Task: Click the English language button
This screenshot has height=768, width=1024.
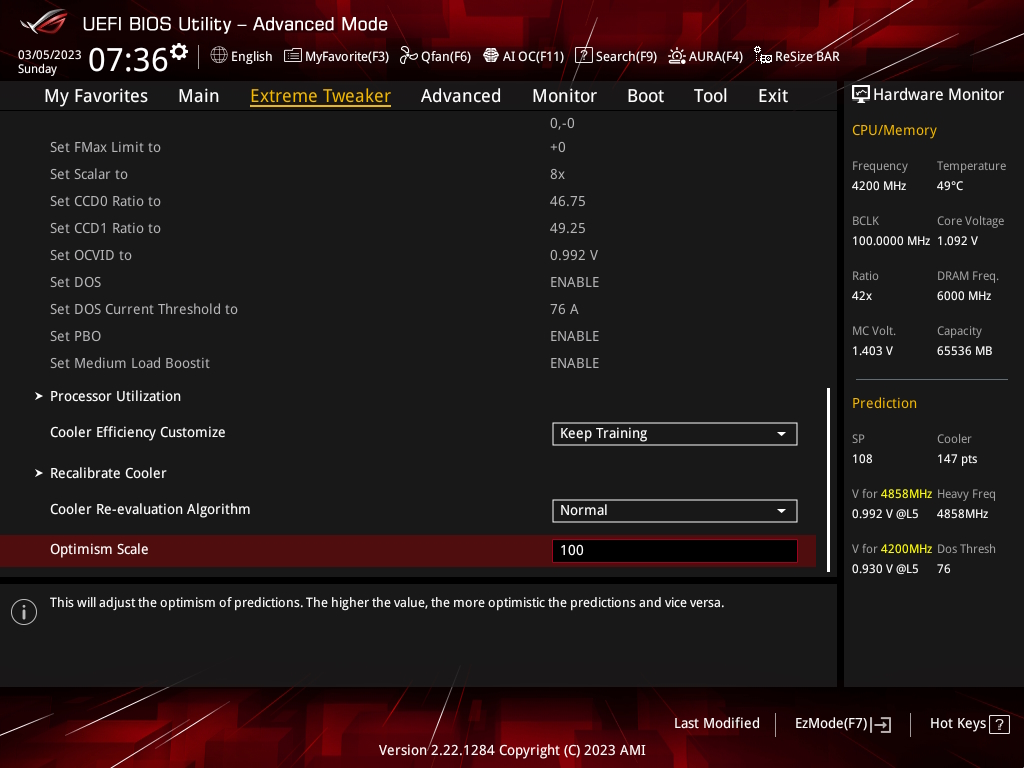Action: tap(241, 56)
